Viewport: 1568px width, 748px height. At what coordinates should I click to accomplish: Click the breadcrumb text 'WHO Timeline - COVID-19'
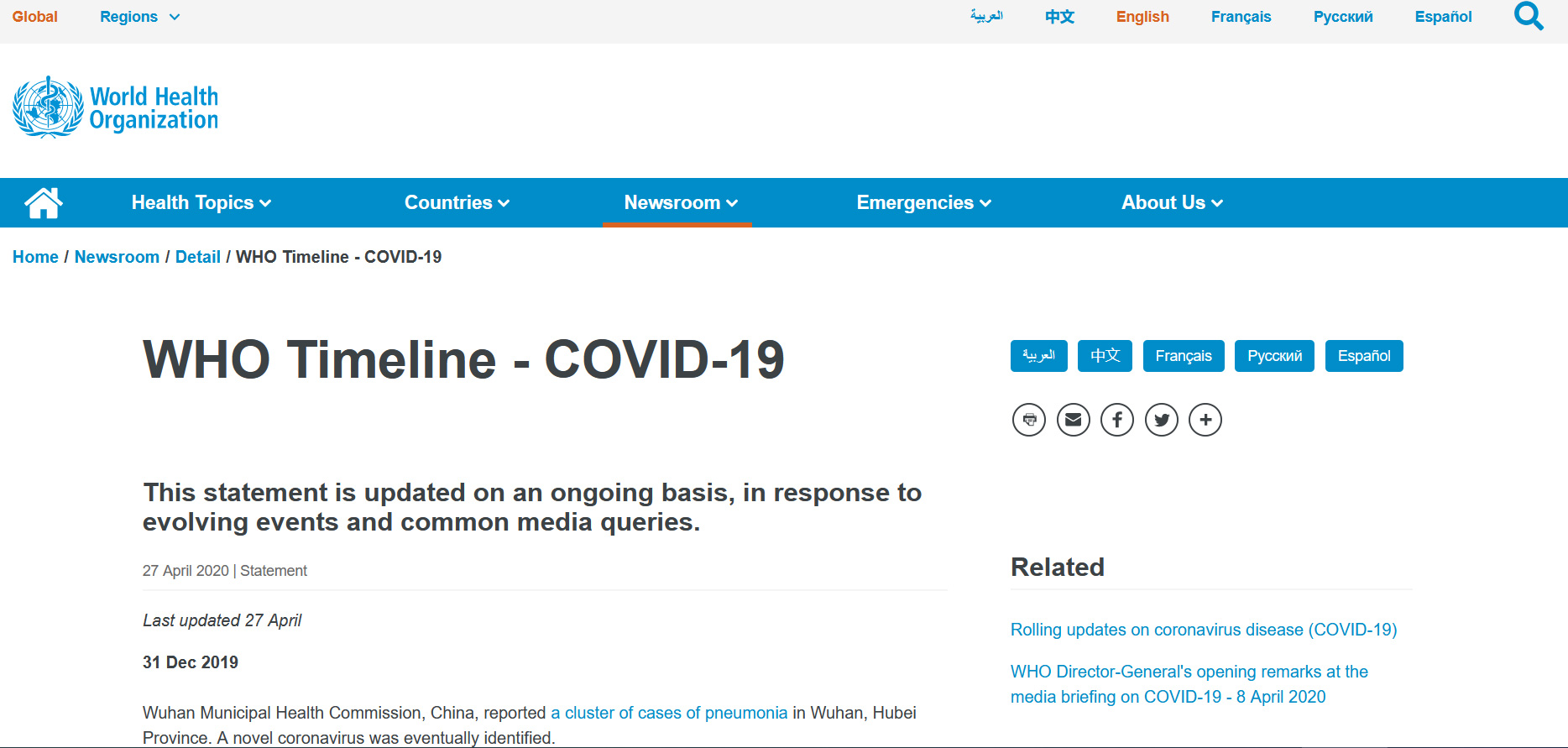pyautogui.click(x=338, y=257)
